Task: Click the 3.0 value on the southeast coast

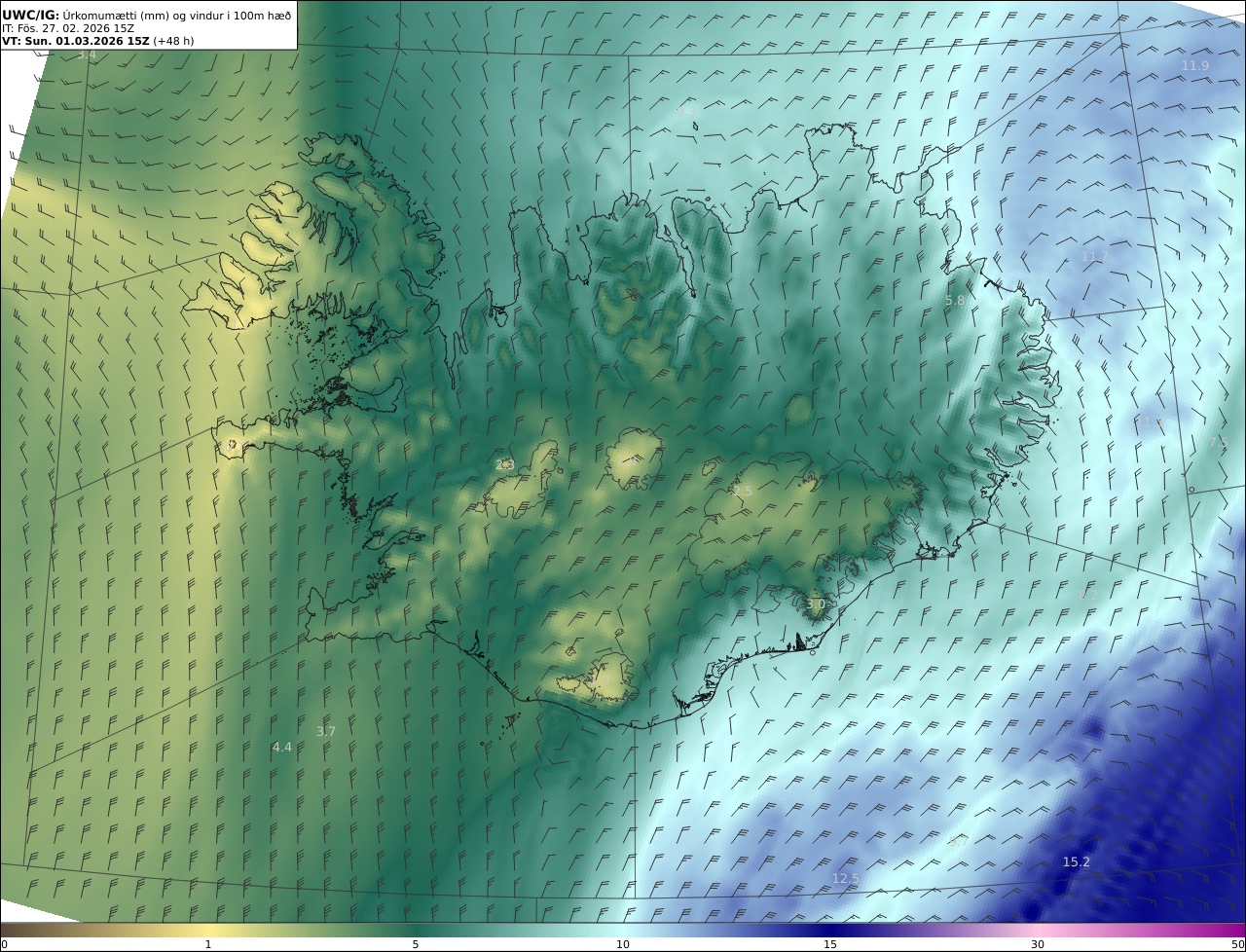Action: point(816,604)
